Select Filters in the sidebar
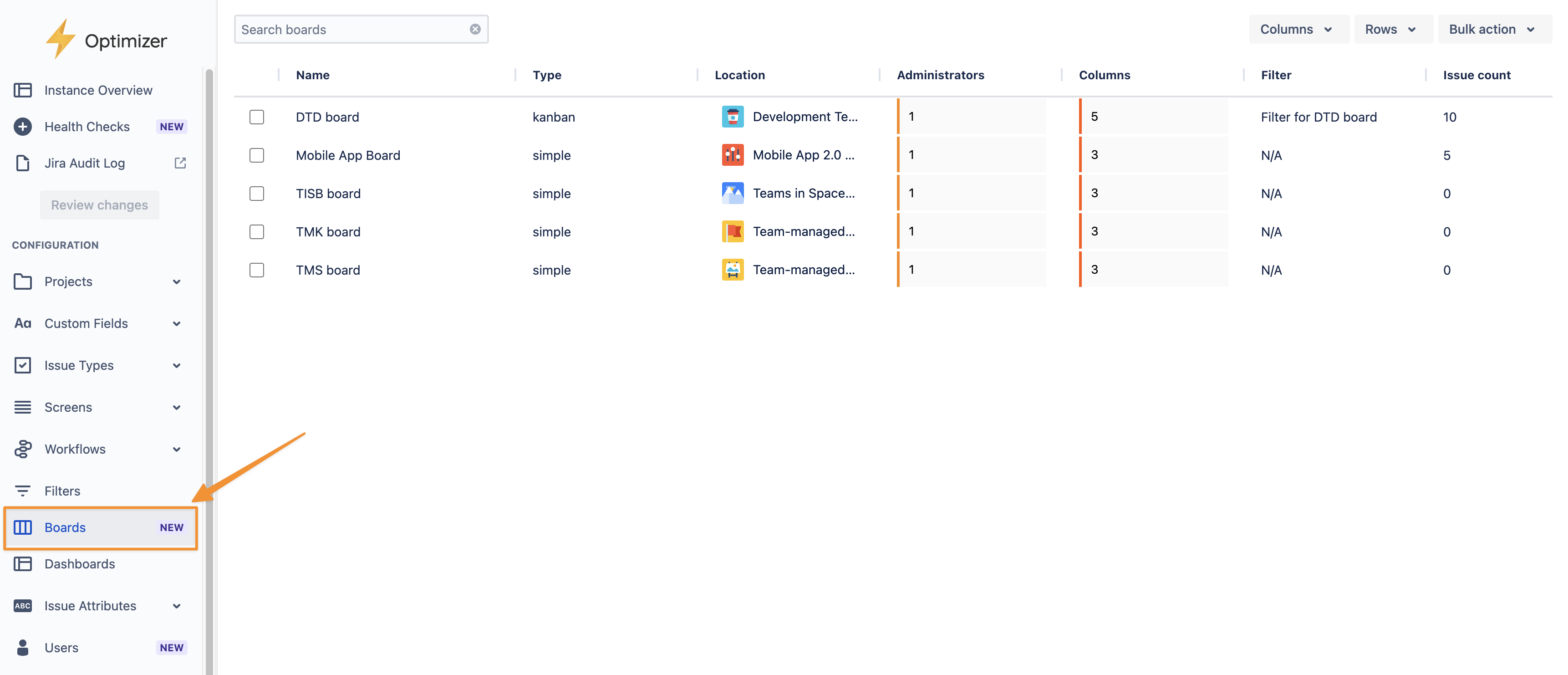 pyautogui.click(x=62, y=491)
